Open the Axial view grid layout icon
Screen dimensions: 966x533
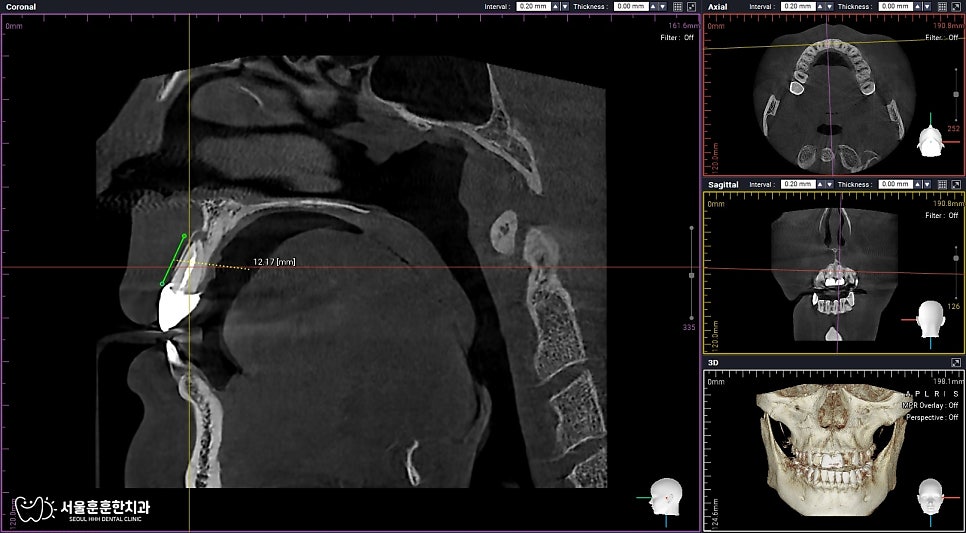[x=942, y=7]
